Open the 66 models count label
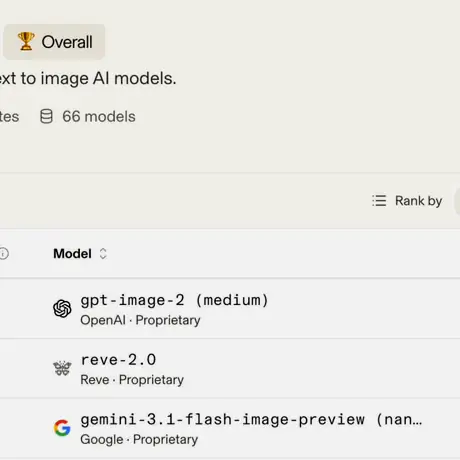 99,117
